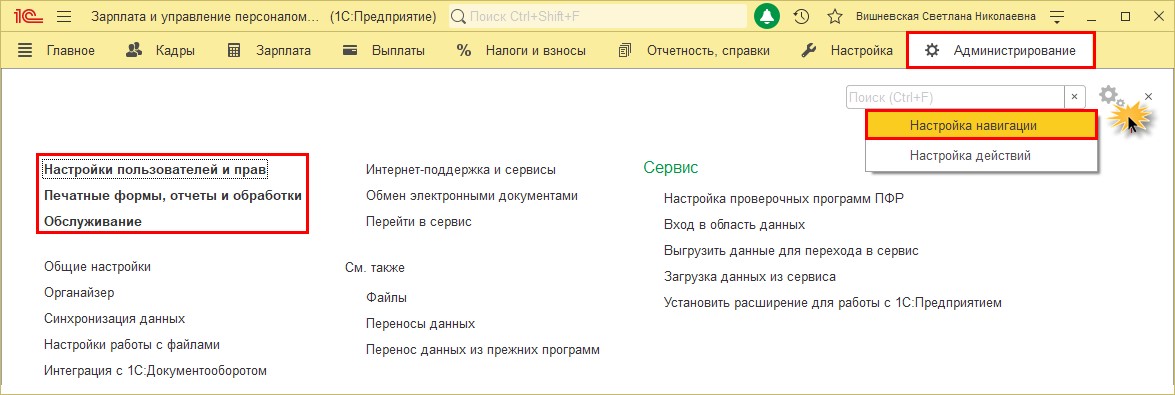Open history clock icon

[801, 16]
